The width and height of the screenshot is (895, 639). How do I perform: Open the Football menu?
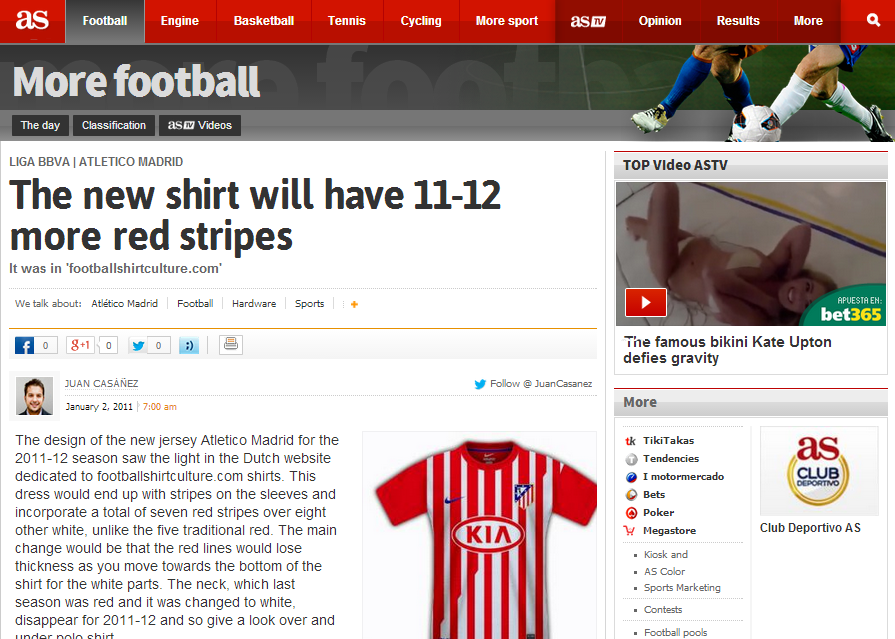(105, 21)
